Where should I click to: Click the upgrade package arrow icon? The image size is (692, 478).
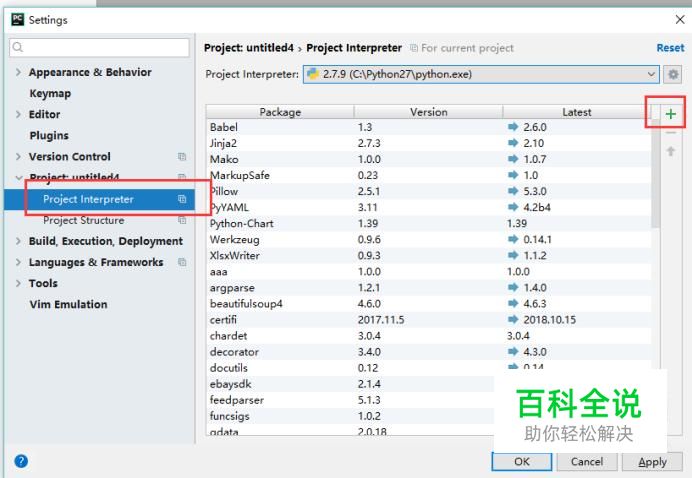coord(670,151)
